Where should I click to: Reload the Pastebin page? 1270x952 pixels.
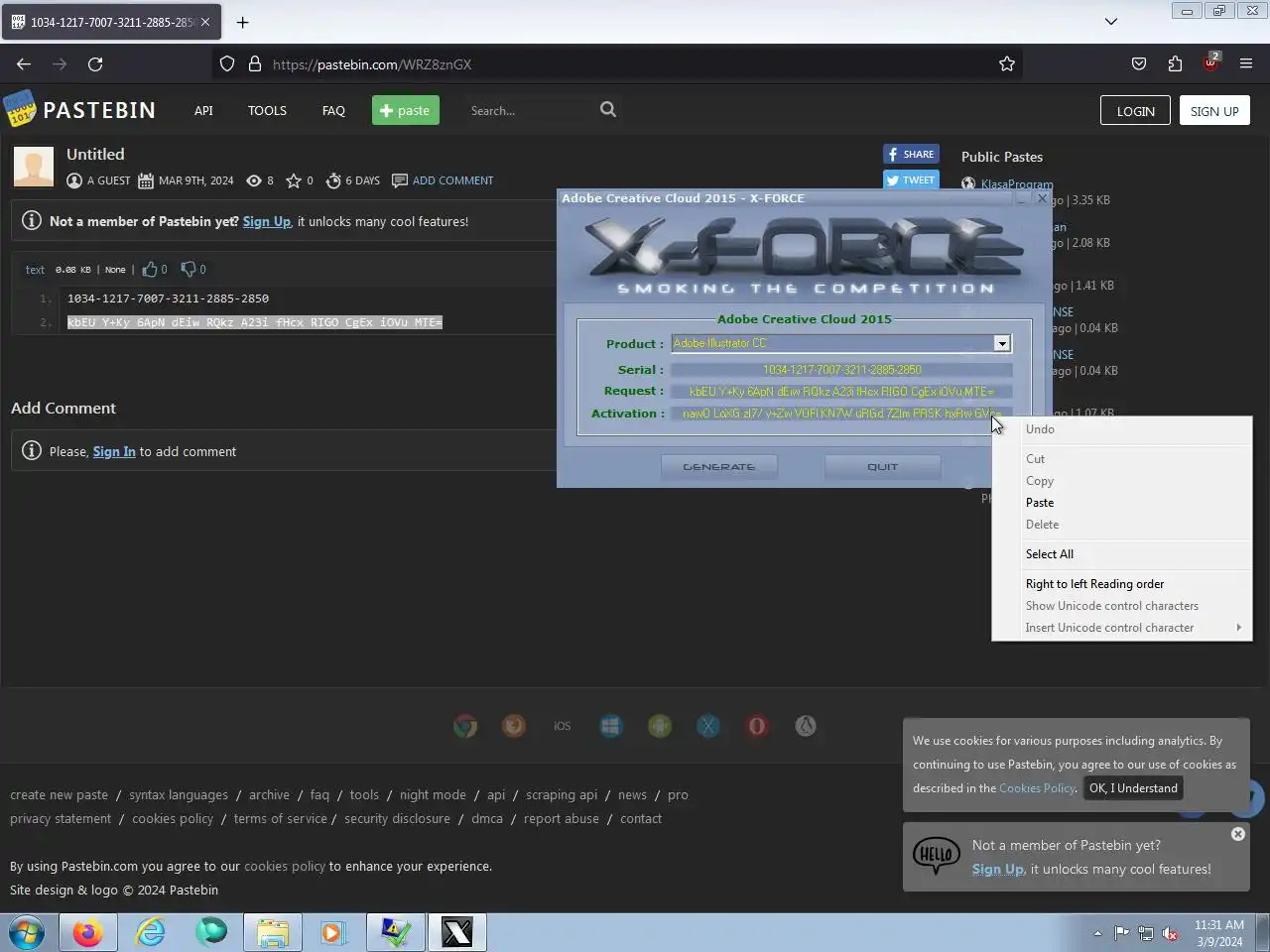tap(95, 64)
